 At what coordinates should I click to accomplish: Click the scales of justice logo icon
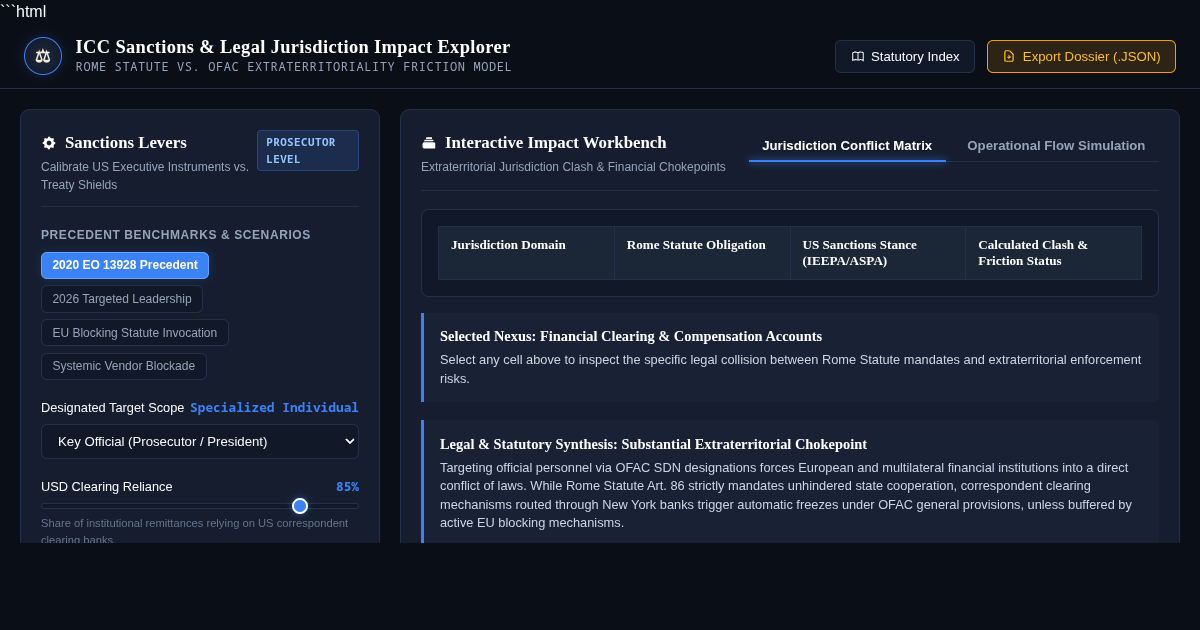(x=43, y=56)
